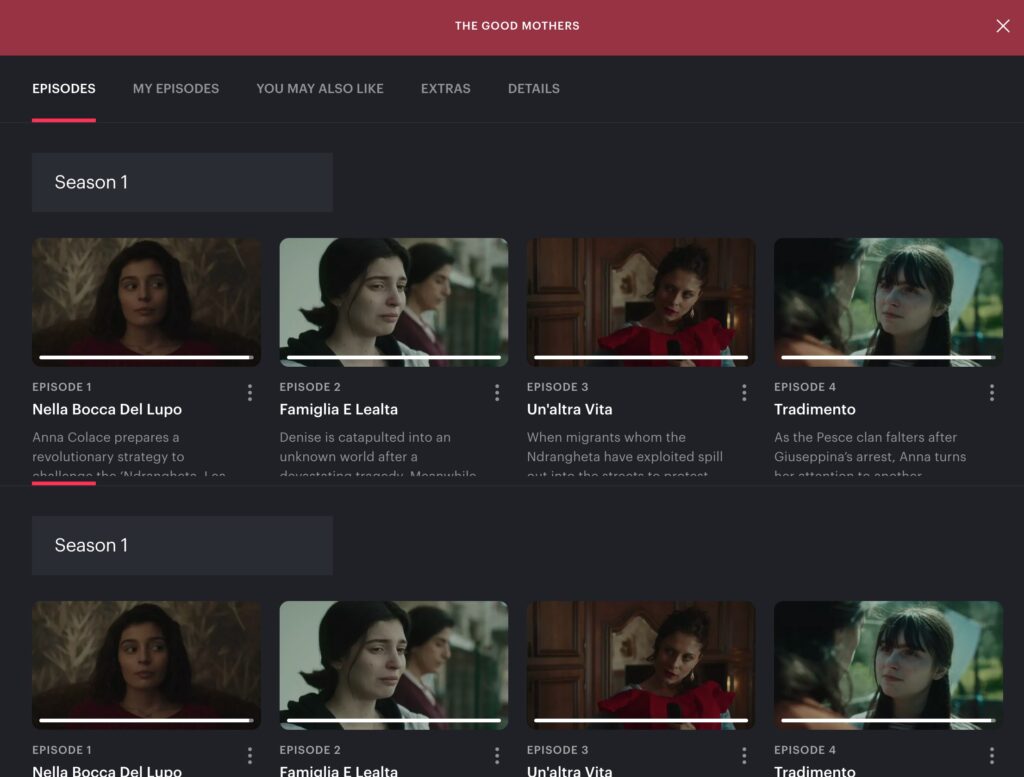Expand the second Season 1 selector
The image size is (1024, 777).
[x=182, y=545]
